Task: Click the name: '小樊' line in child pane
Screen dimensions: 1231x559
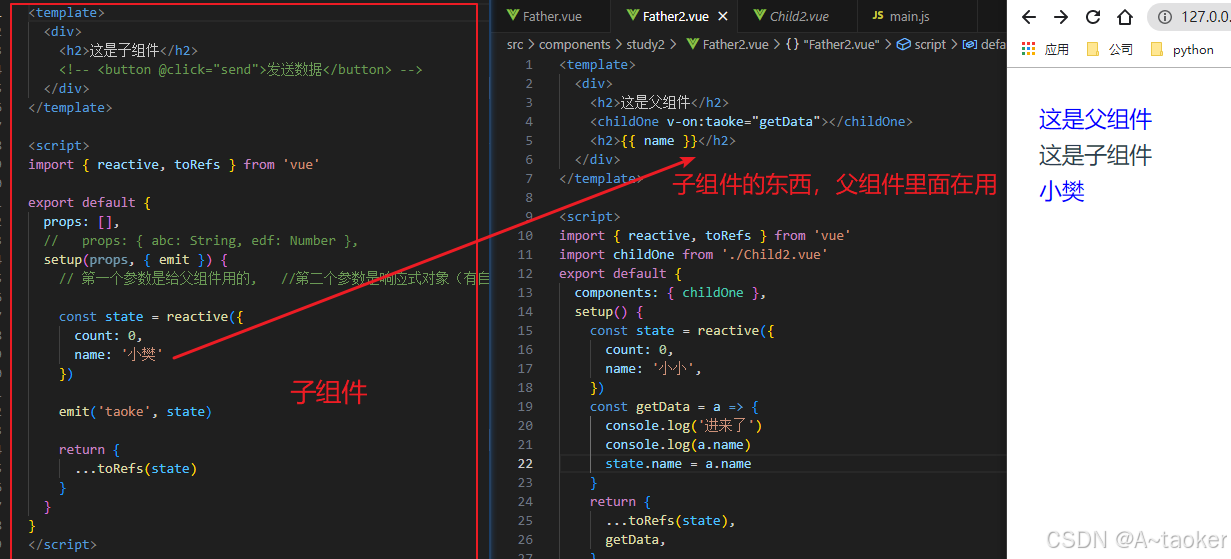Action: (118, 354)
